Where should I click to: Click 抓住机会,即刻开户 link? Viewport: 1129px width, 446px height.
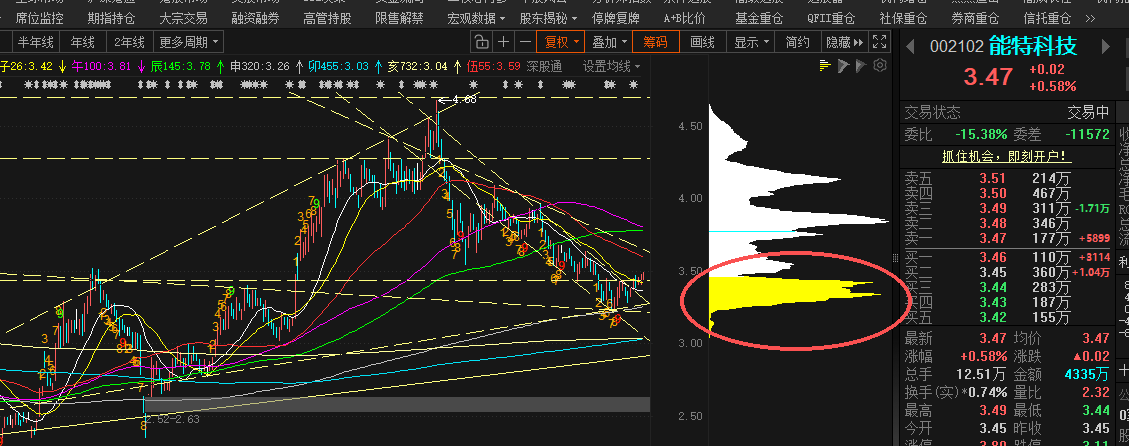[1005, 156]
